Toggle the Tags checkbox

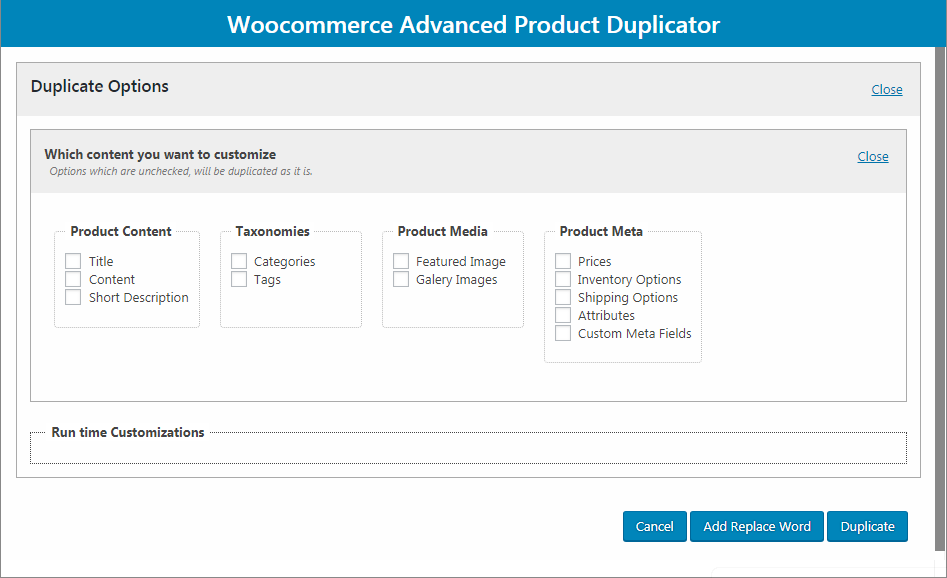pyautogui.click(x=239, y=279)
